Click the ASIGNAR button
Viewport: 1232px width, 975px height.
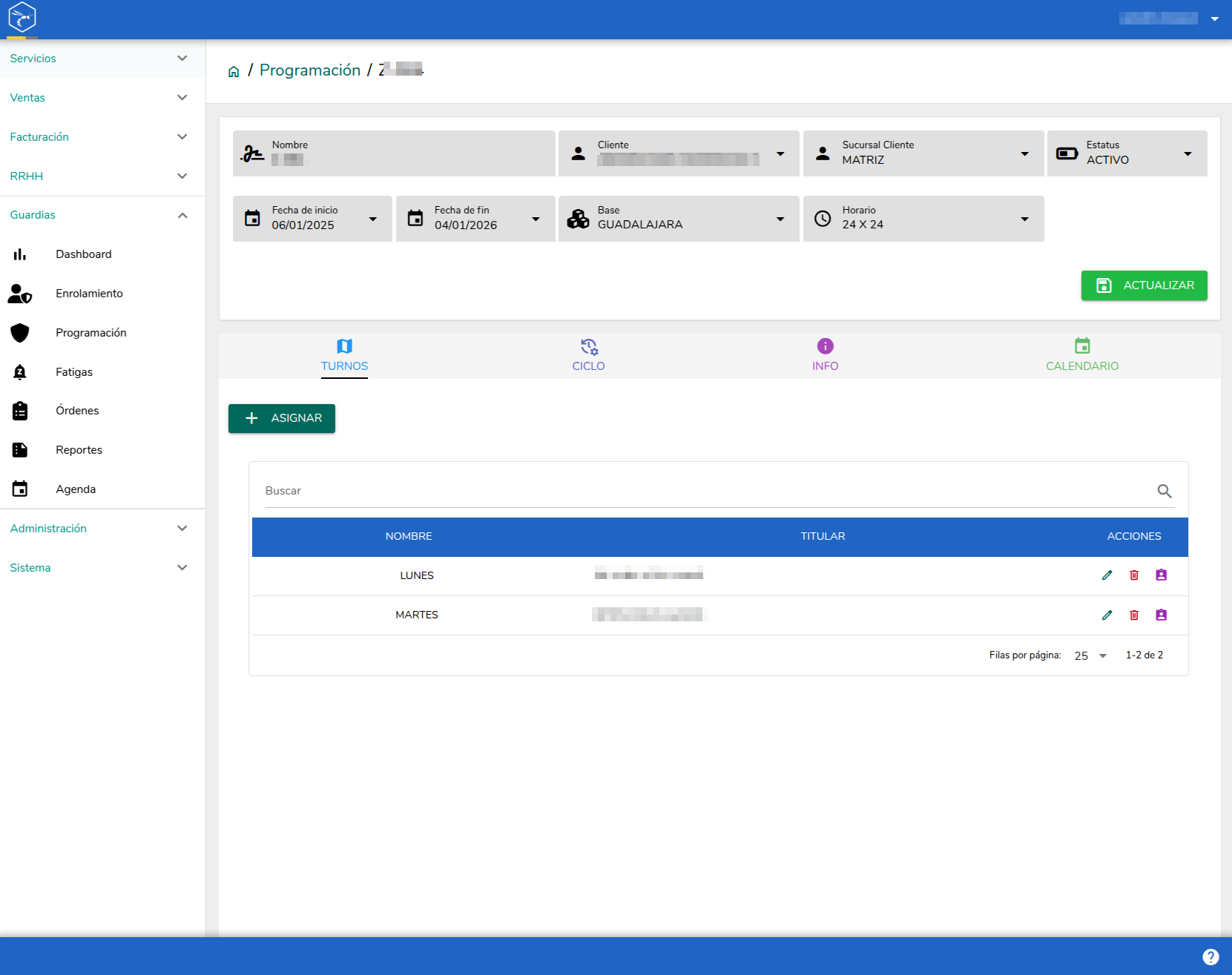click(282, 418)
